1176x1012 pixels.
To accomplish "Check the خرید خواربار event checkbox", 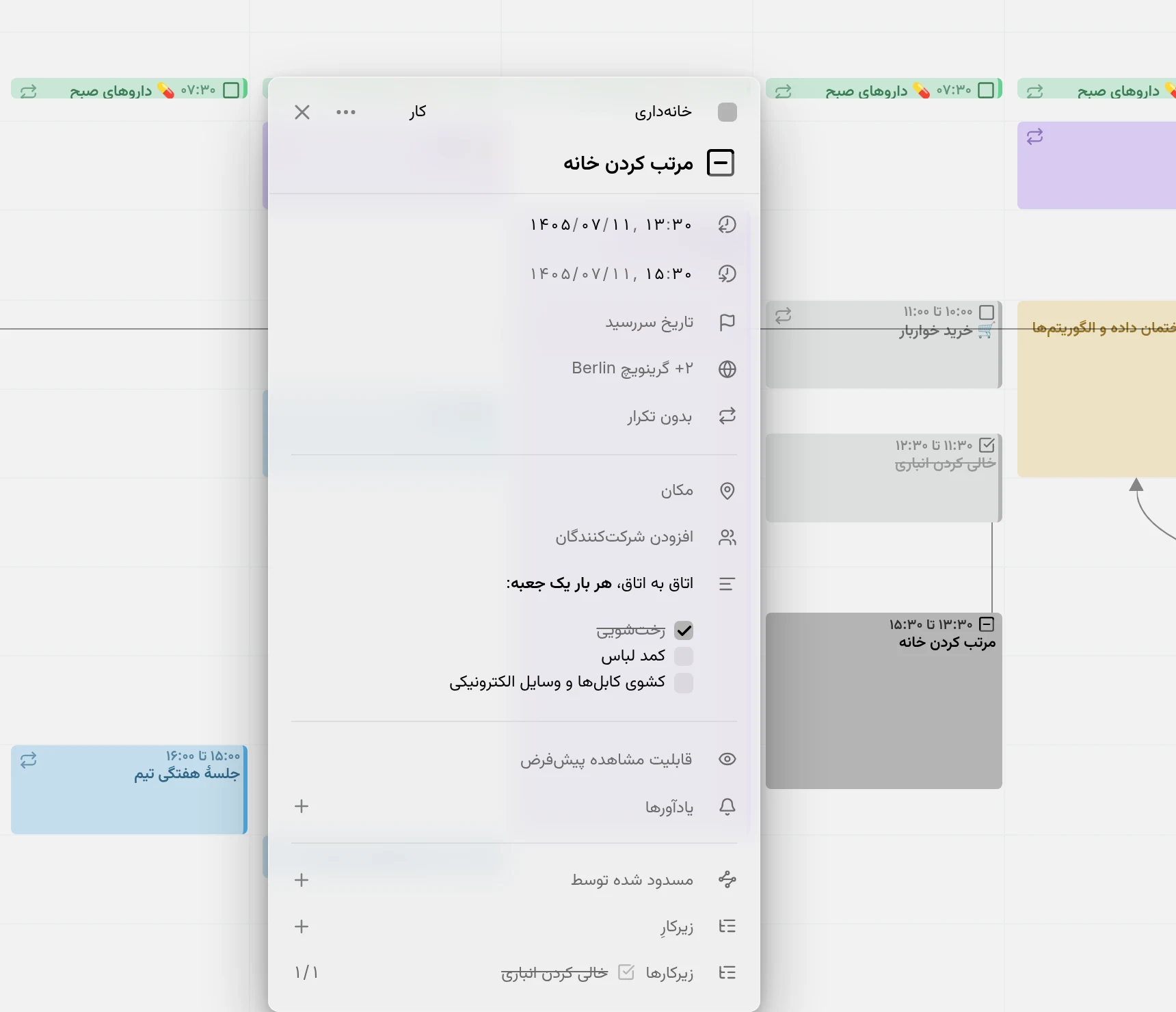I will coord(987,312).
